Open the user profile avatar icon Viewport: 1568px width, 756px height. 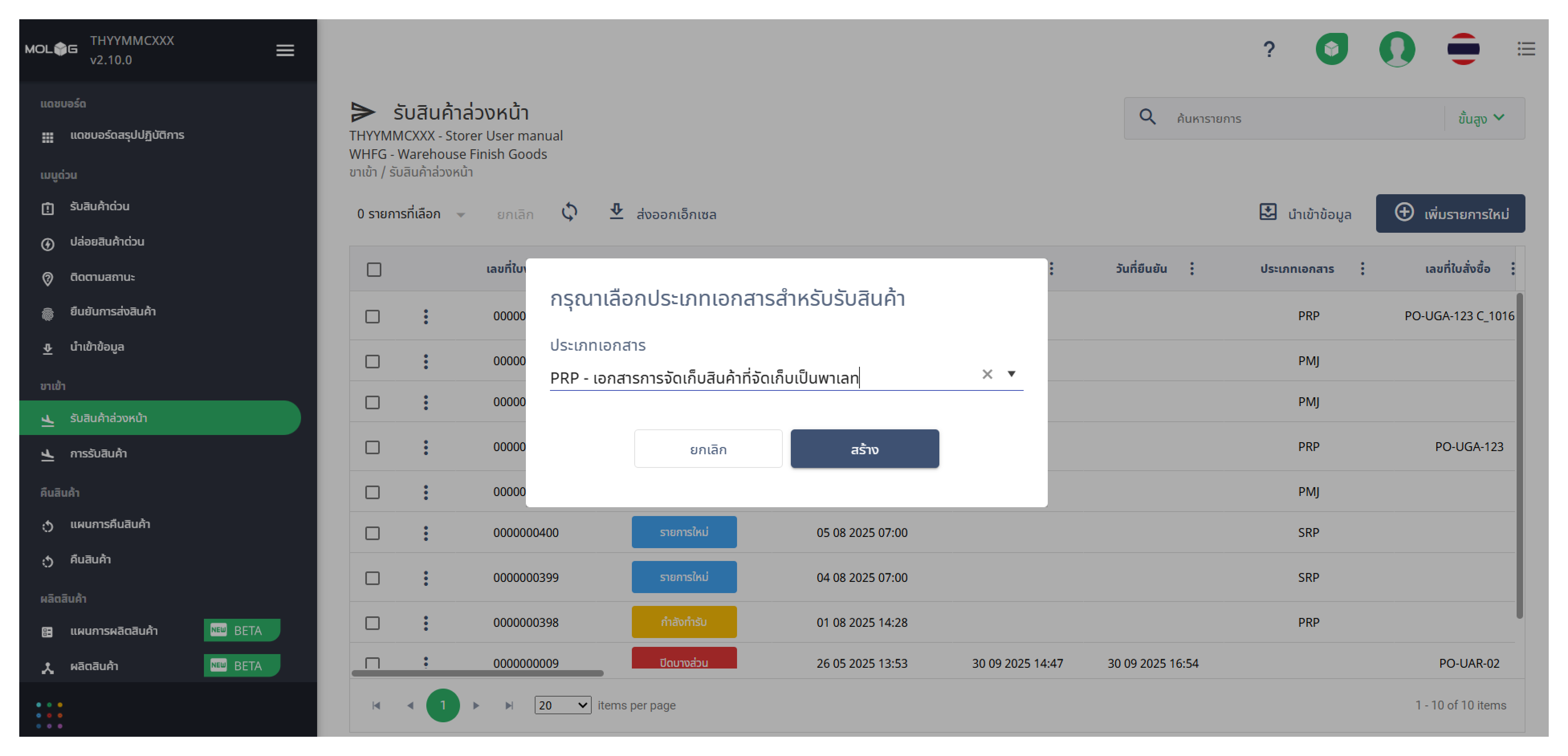[x=1396, y=49]
